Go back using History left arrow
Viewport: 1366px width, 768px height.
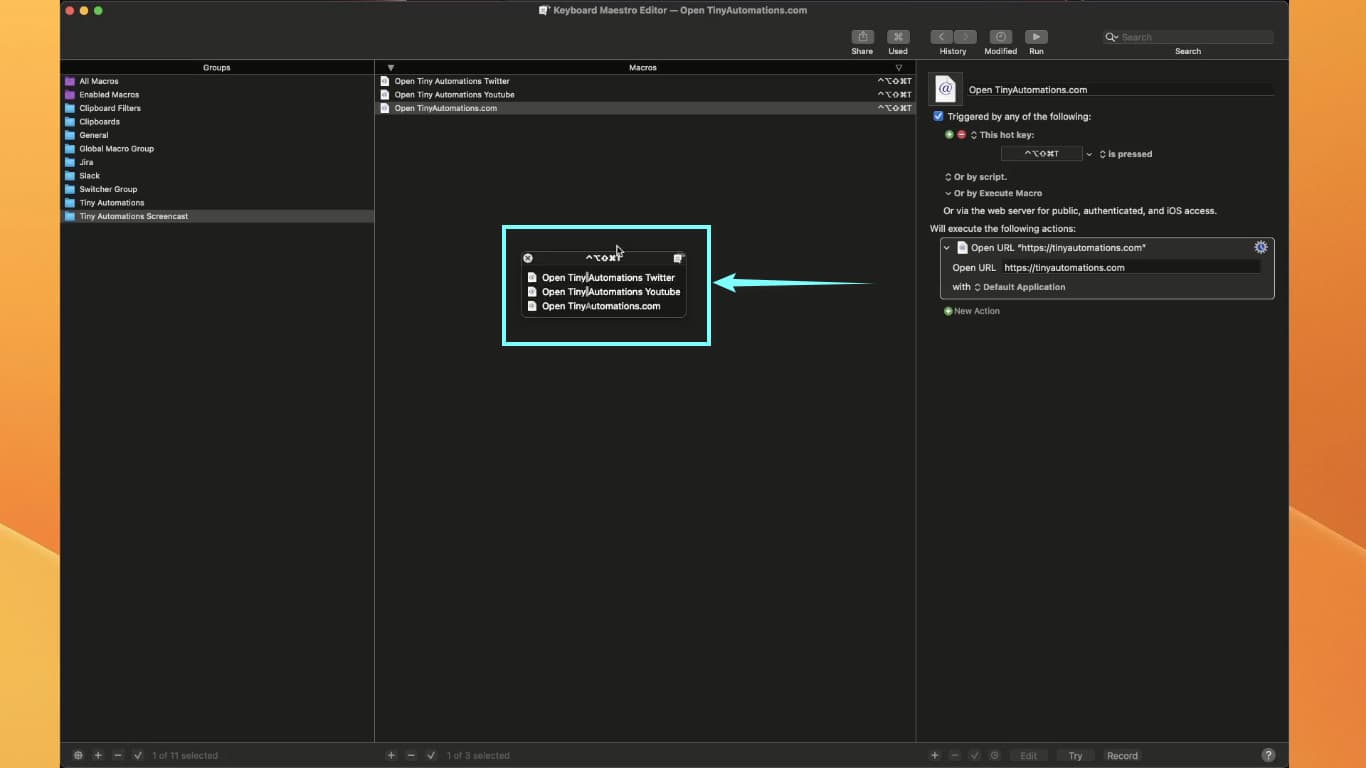pyautogui.click(x=941, y=37)
